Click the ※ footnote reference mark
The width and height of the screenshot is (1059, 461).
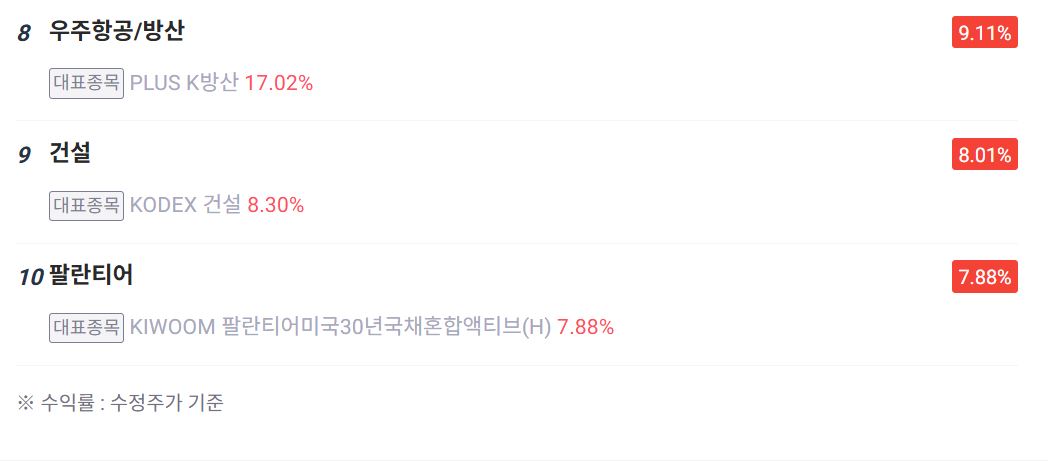click(26, 403)
